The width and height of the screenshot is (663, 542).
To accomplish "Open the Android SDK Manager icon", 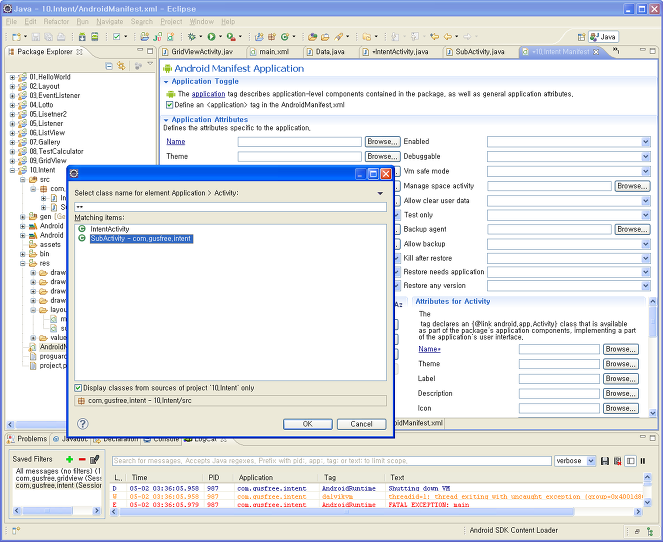I will pyautogui.click(x=82, y=37).
